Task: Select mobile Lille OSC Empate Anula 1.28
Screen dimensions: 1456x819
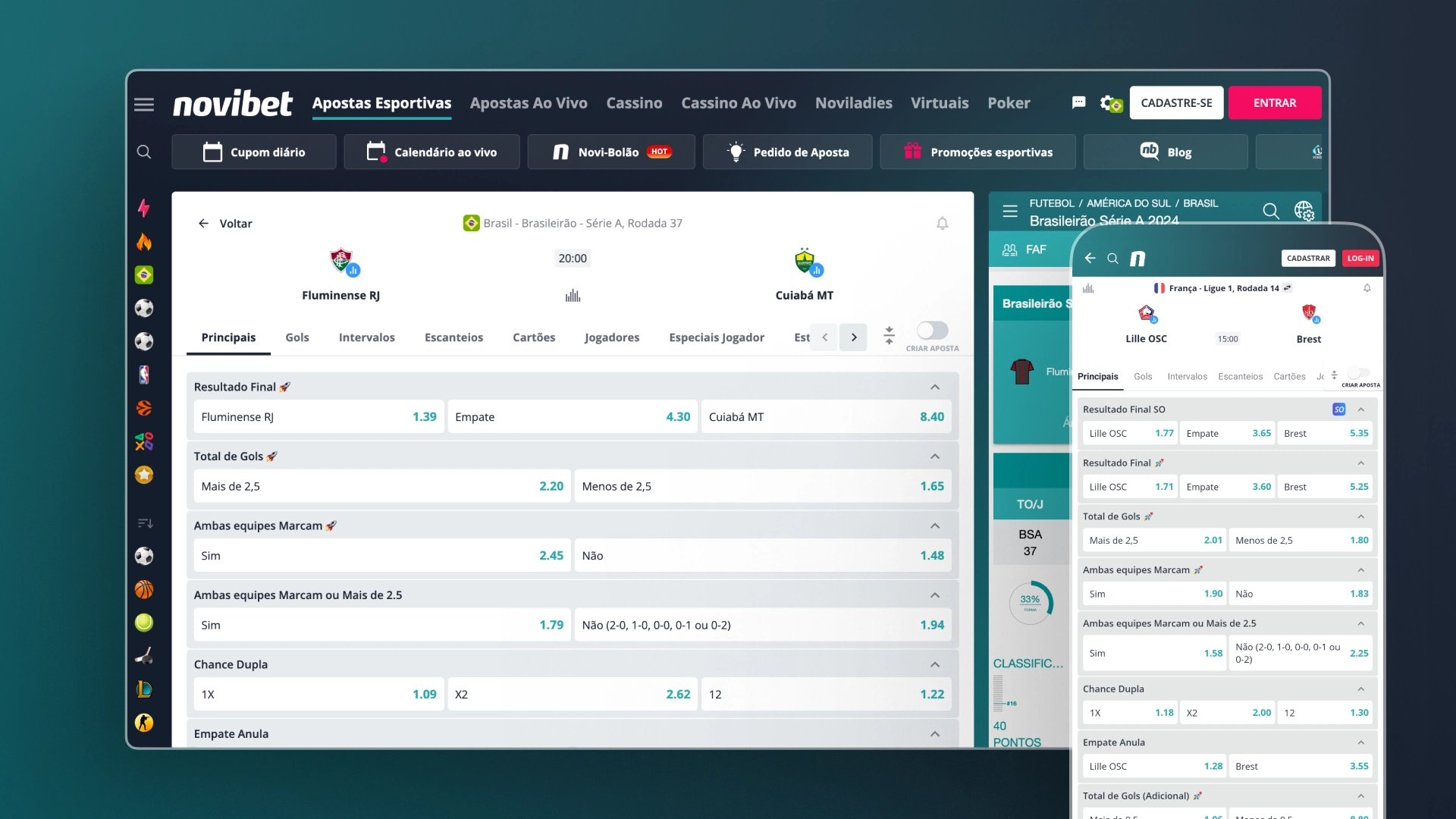Action: [1154, 767]
